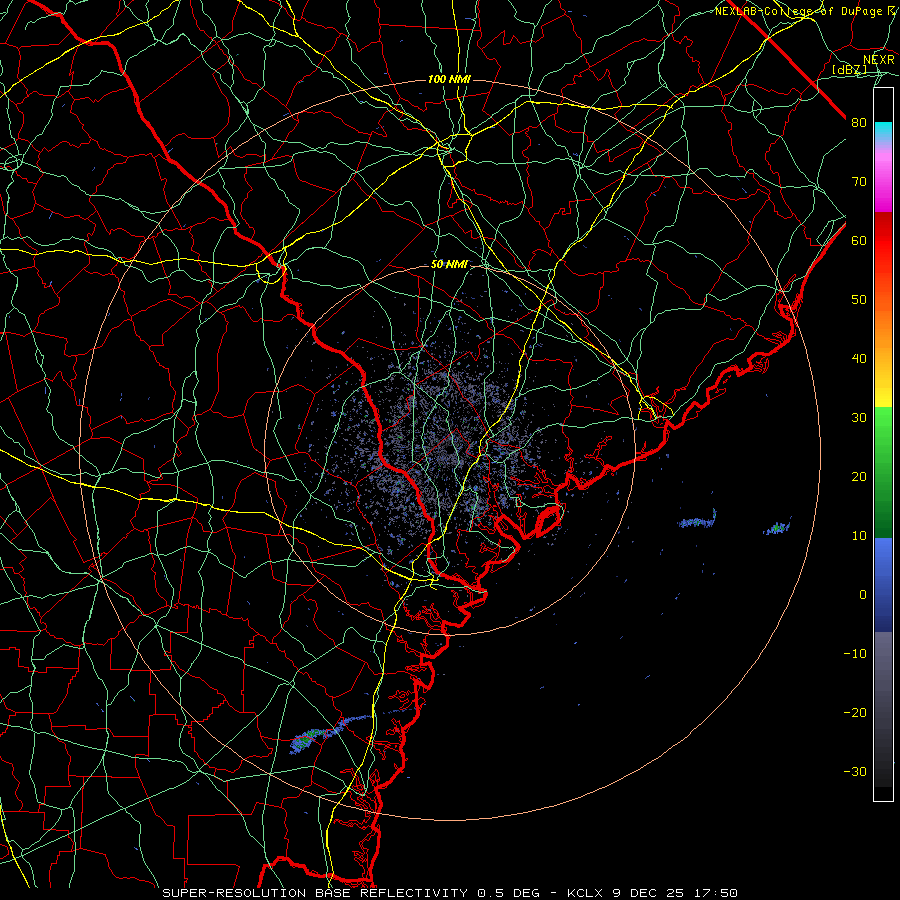Viewport: 900px width, 900px height.
Task: Select the green band of the color scale
Action: coord(883,472)
